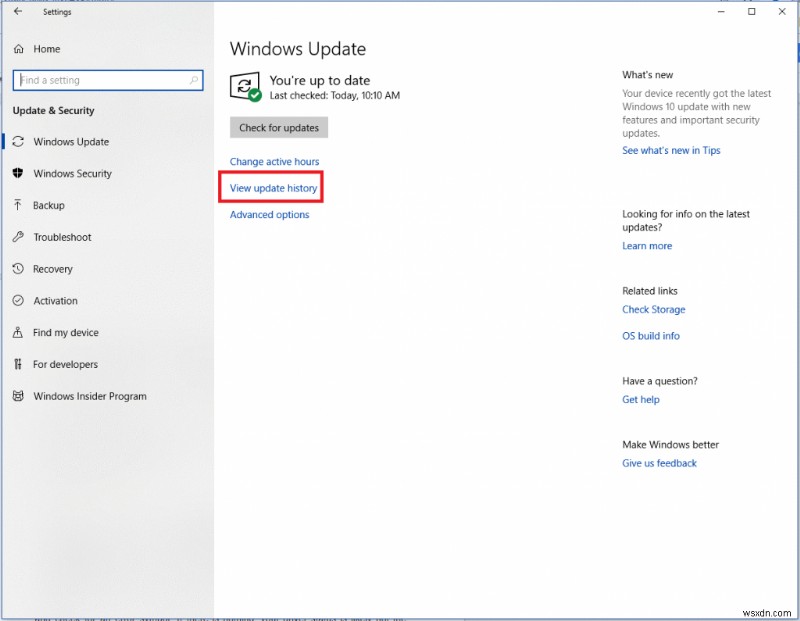800x621 pixels.
Task: Click the Get help link
Action: point(640,399)
